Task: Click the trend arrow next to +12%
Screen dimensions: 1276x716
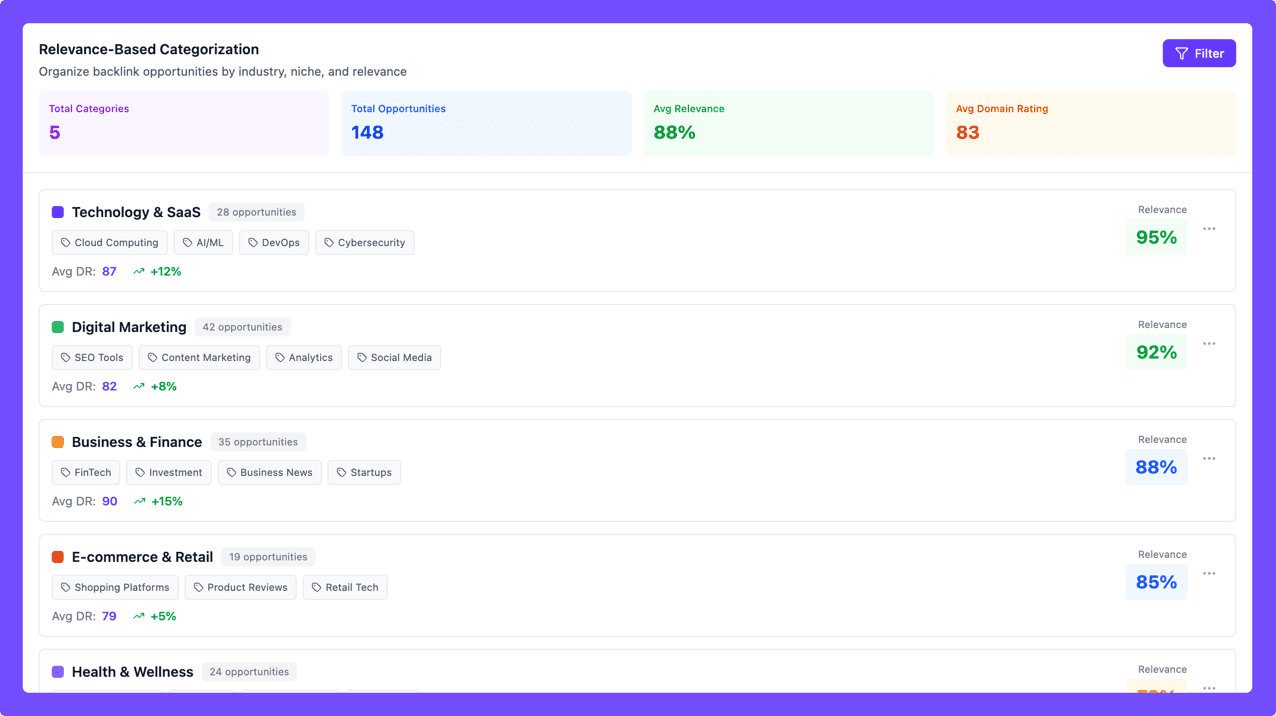Action: click(139, 271)
